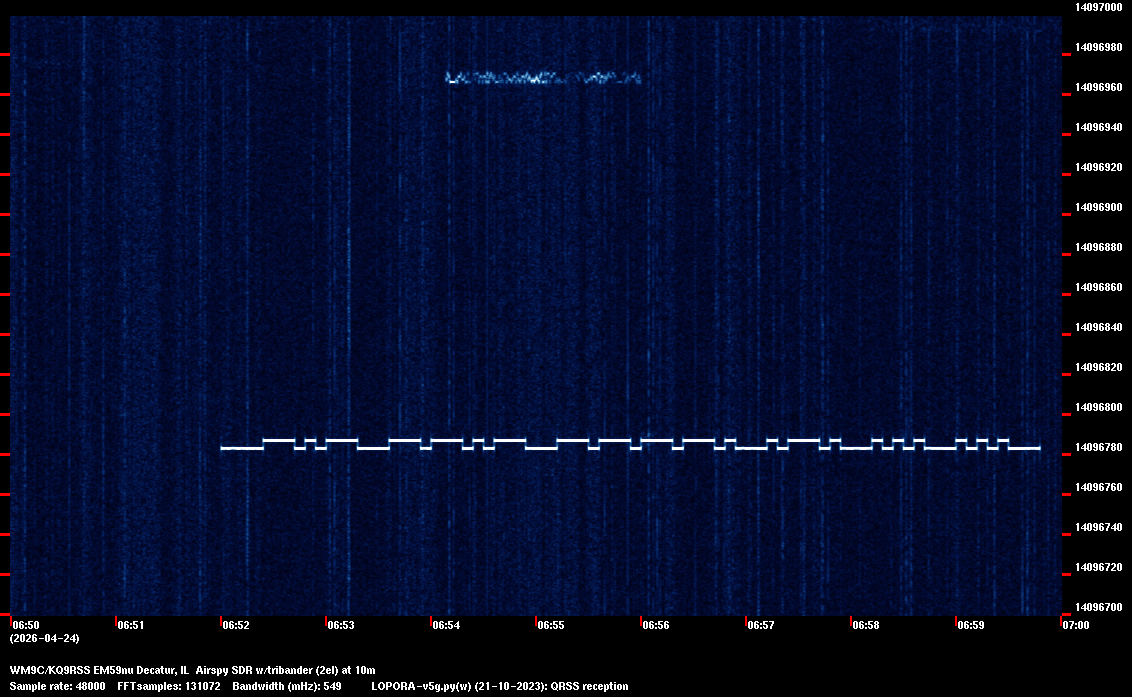Select the 06:58 time label
1132x697 pixels.
(x=866, y=625)
